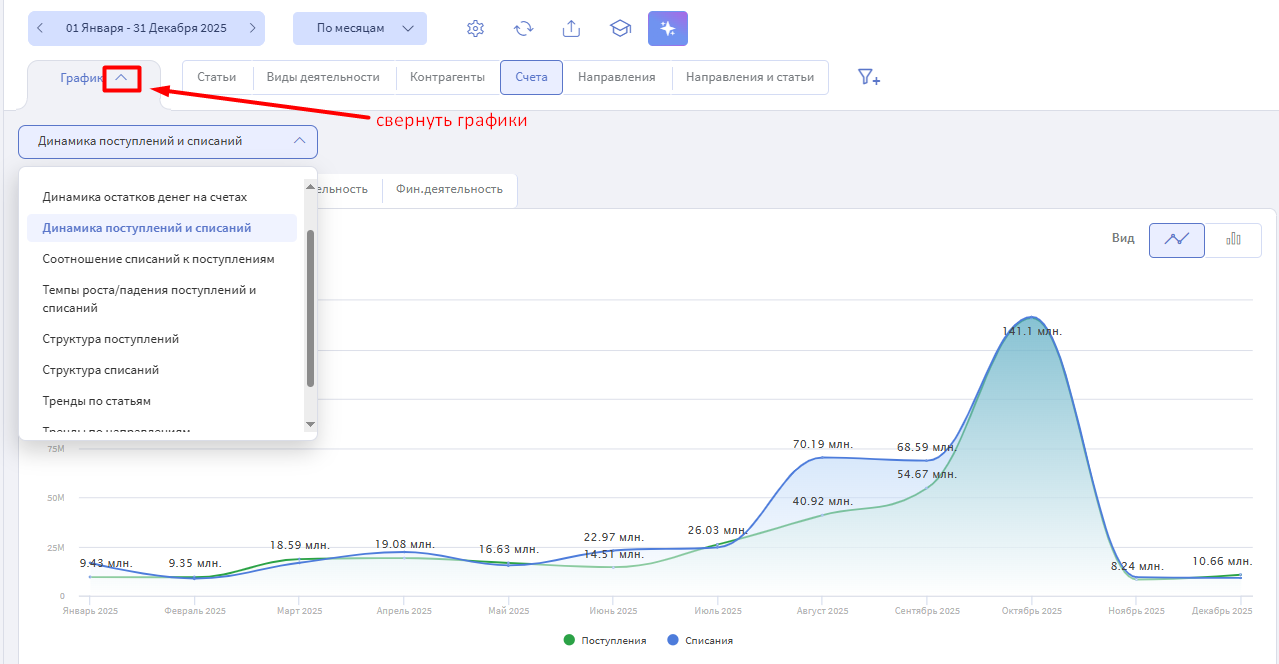Go to previous period with left arrow
The height and width of the screenshot is (664, 1279).
(x=40, y=28)
